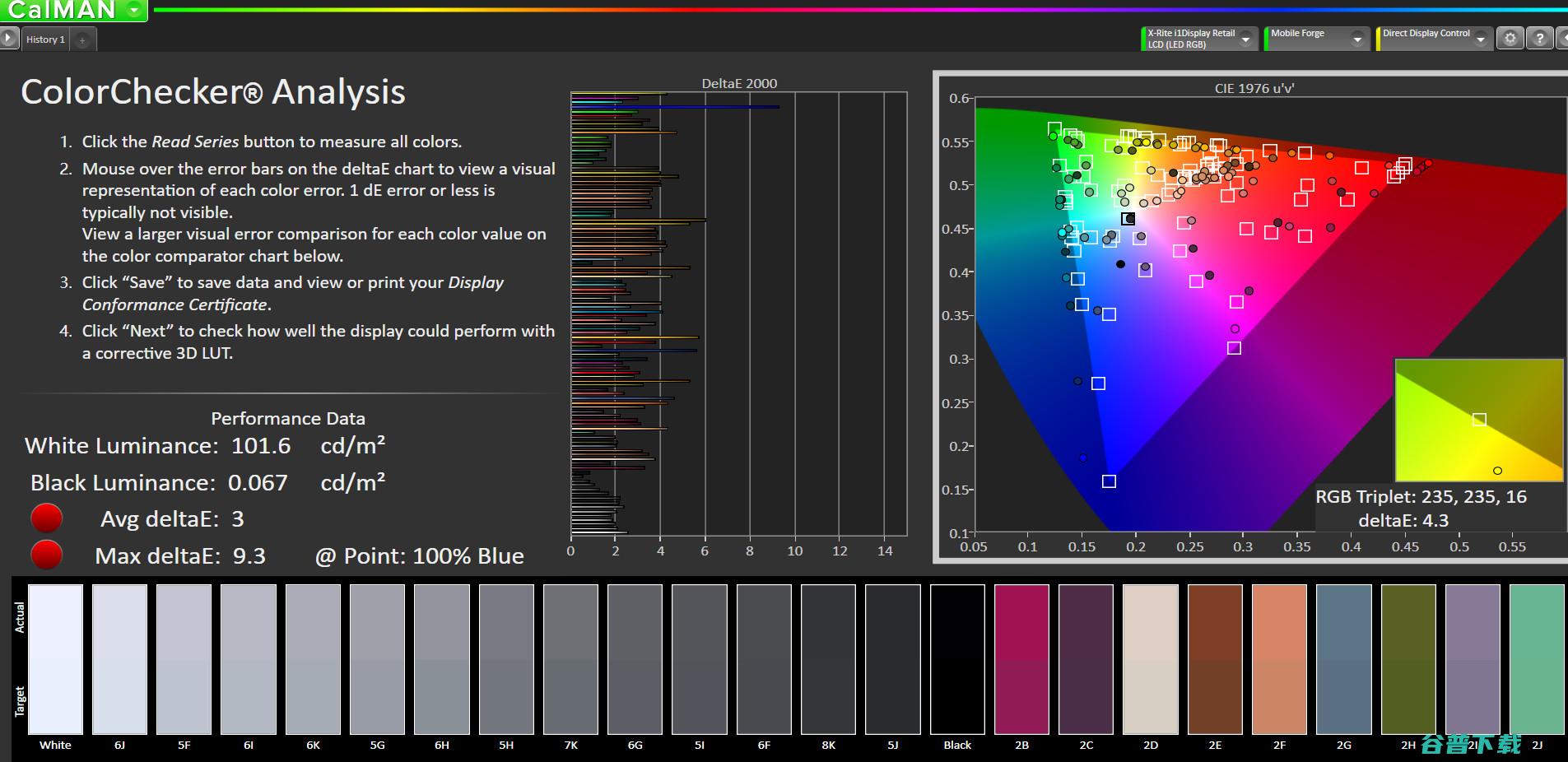Image resolution: width=1568 pixels, height=762 pixels.
Task: Click the red Avg deltaE indicator
Action: [46, 518]
